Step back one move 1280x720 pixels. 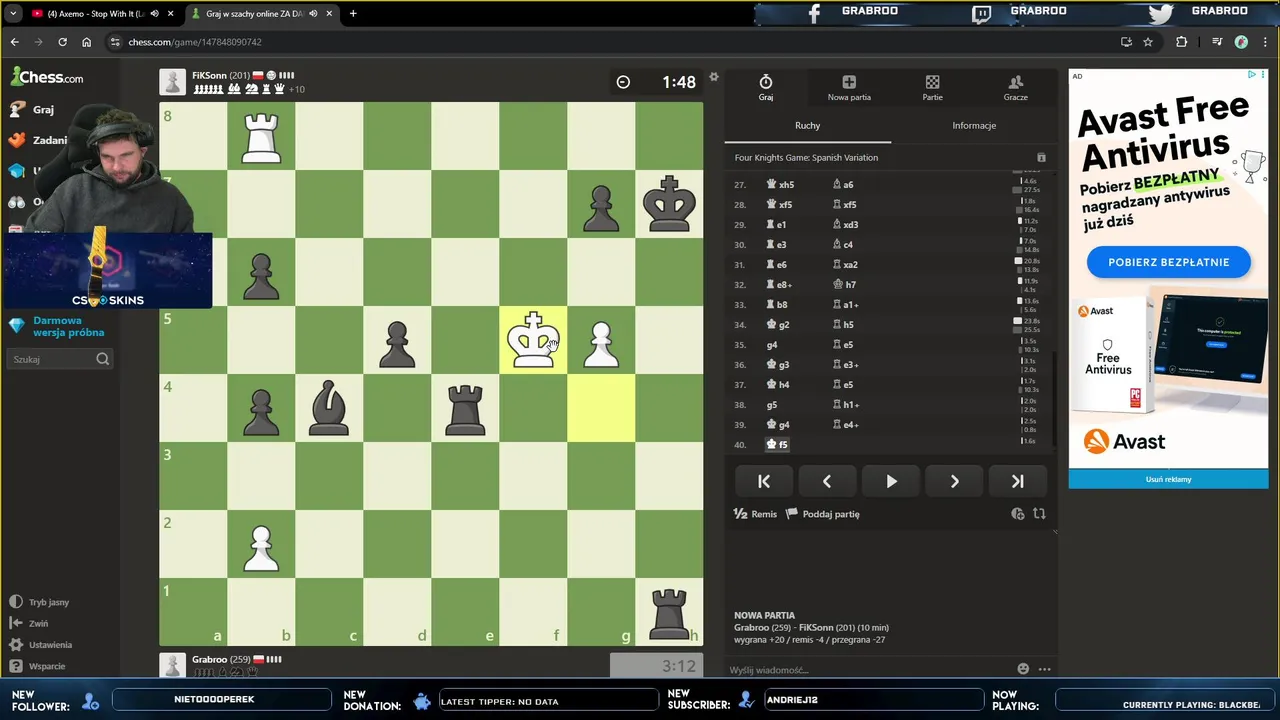click(827, 481)
